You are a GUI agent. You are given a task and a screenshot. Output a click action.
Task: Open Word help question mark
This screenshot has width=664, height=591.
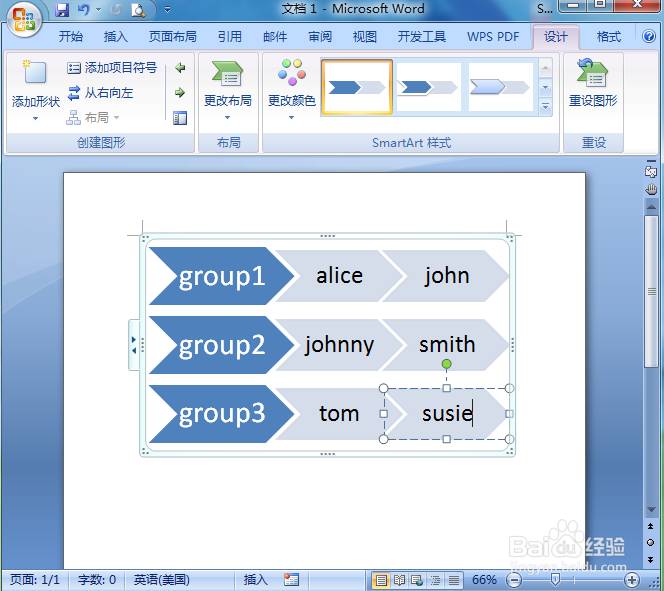pos(649,36)
